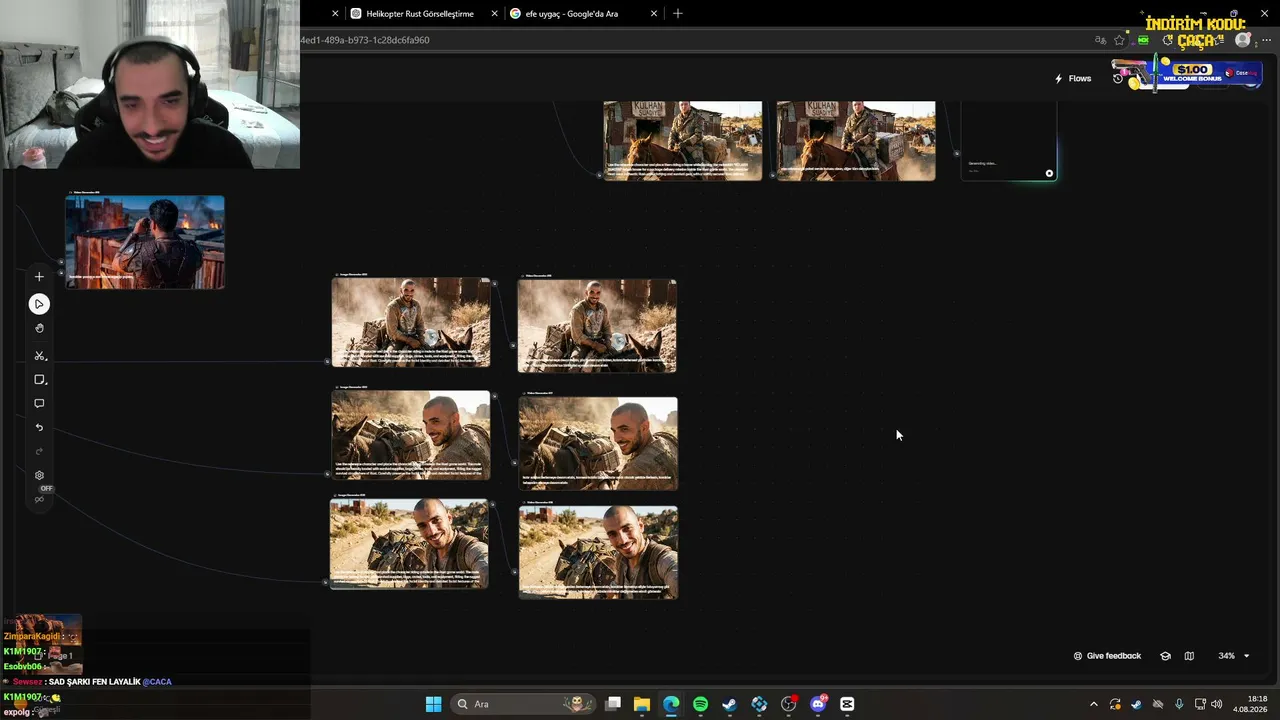1280x720 pixels.
Task: Click the taskbar Ara search box
Action: [524, 704]
